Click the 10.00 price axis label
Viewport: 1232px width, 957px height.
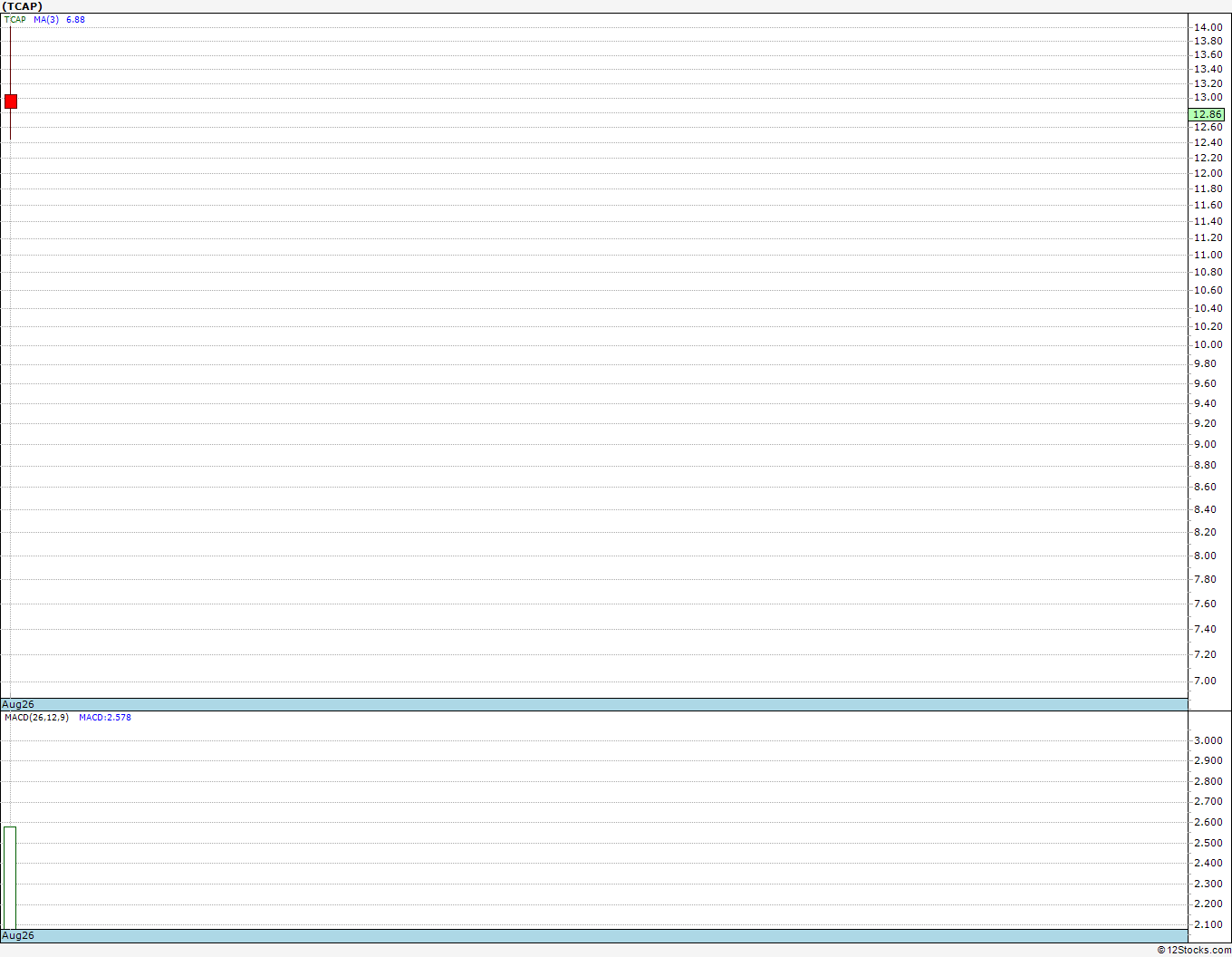pyautogui.click(x=1208, y=344)
